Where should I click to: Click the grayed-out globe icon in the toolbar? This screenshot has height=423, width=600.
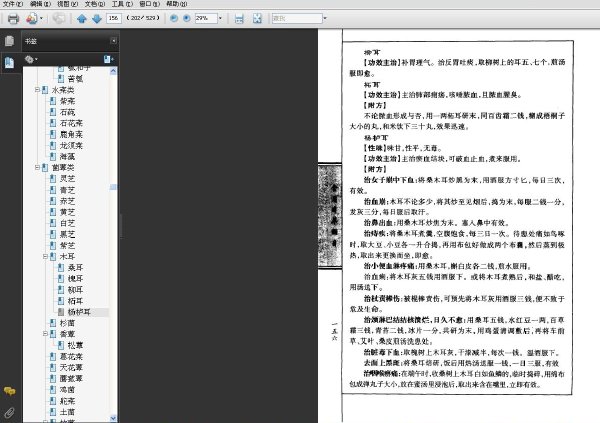[x=59, y=18]
